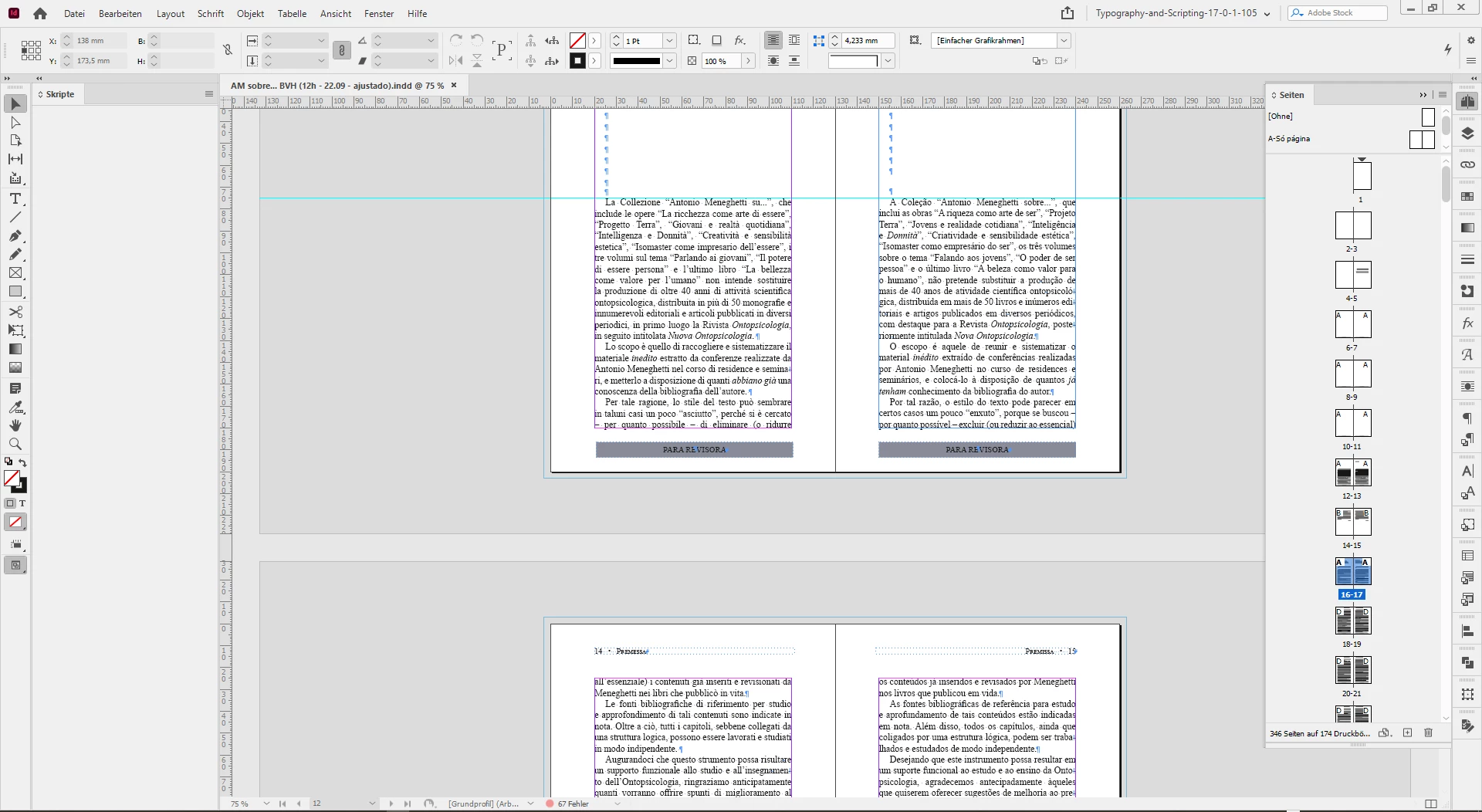This screenshot has width=1482, height=812.
Task: Click the 67 Fehler preflight status
Action: pos(572,804)
